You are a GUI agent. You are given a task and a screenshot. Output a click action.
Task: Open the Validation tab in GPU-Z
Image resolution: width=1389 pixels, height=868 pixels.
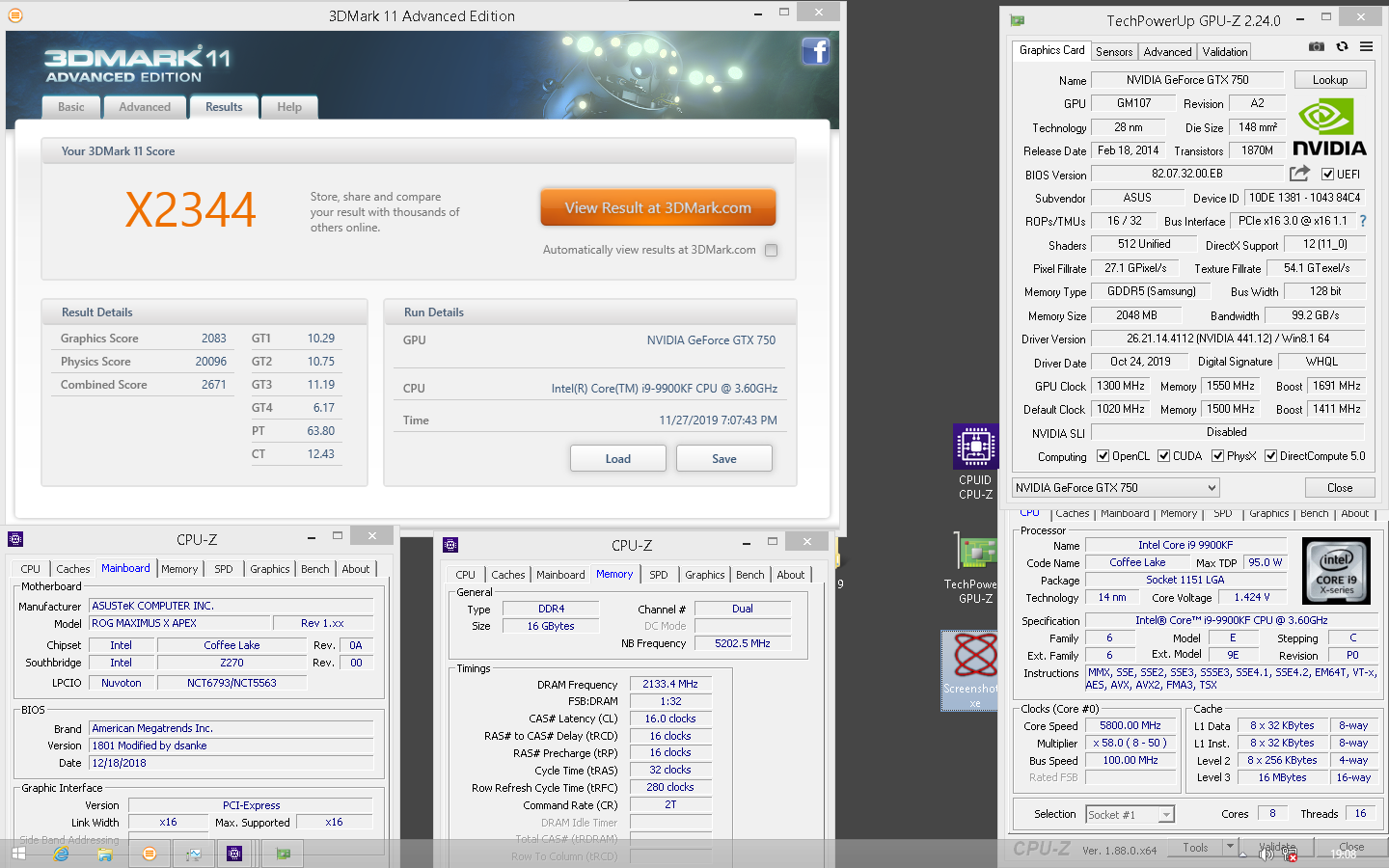point(1224,52)
